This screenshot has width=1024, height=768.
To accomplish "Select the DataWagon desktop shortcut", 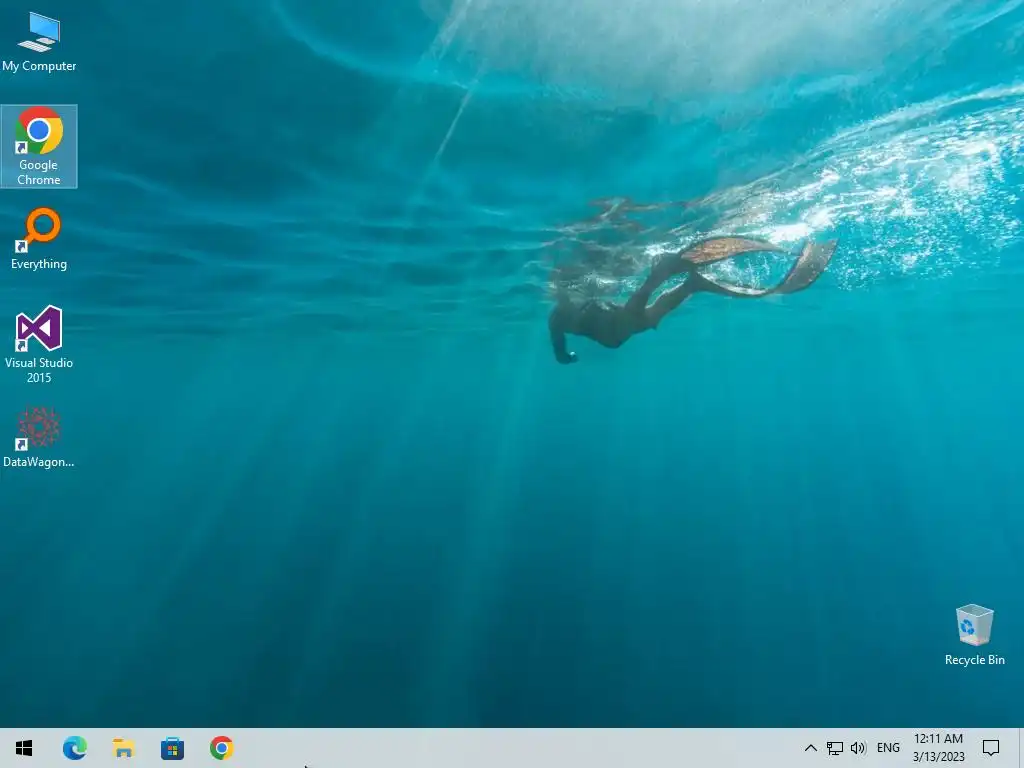I will coord(39,438).
